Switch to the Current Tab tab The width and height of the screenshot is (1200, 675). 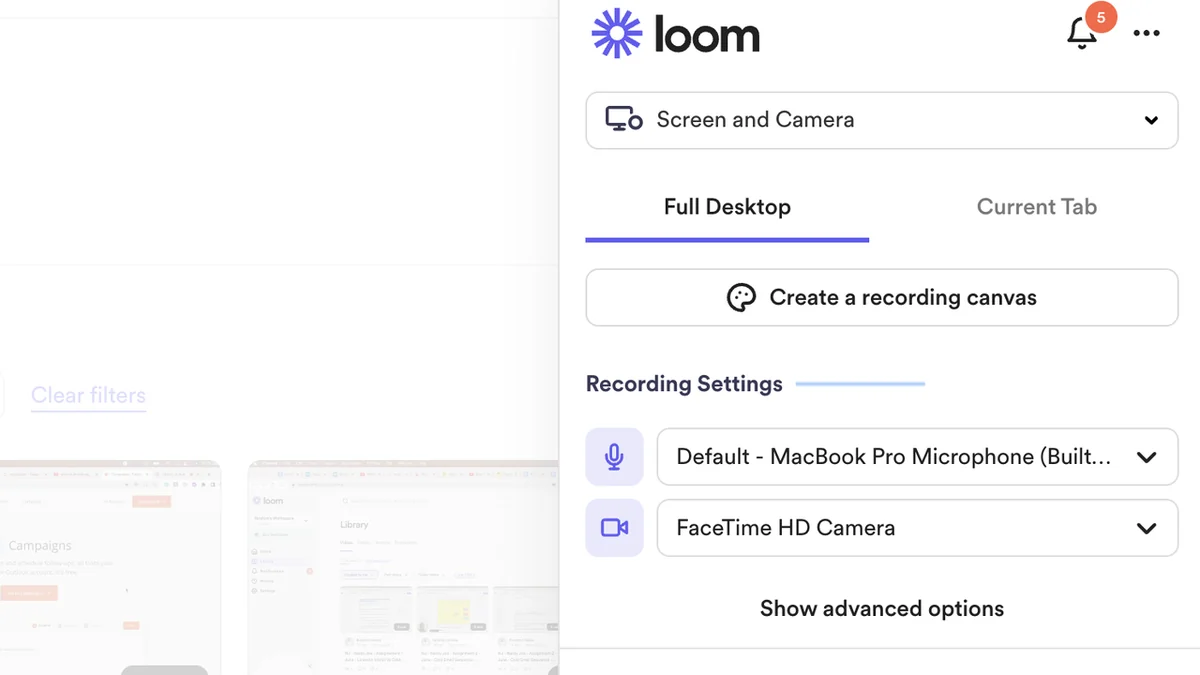pos(1036,207)
